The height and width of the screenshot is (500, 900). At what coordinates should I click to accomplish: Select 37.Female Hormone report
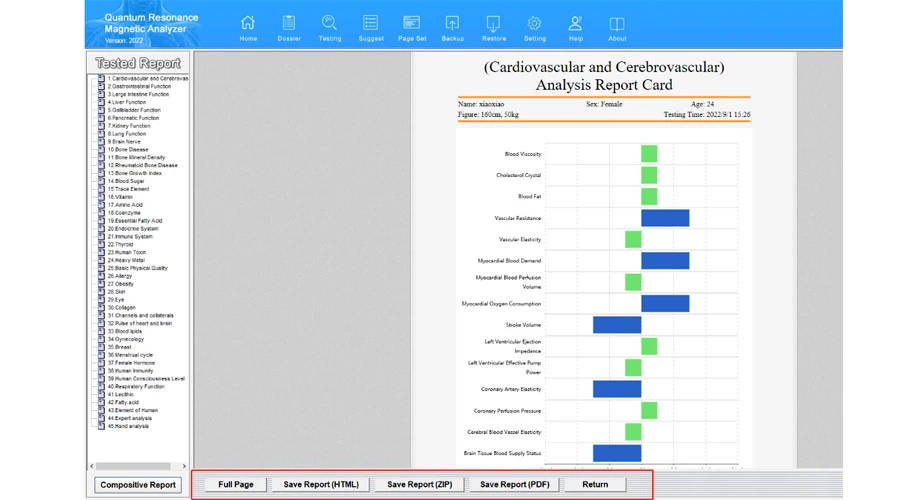[131, 363]
